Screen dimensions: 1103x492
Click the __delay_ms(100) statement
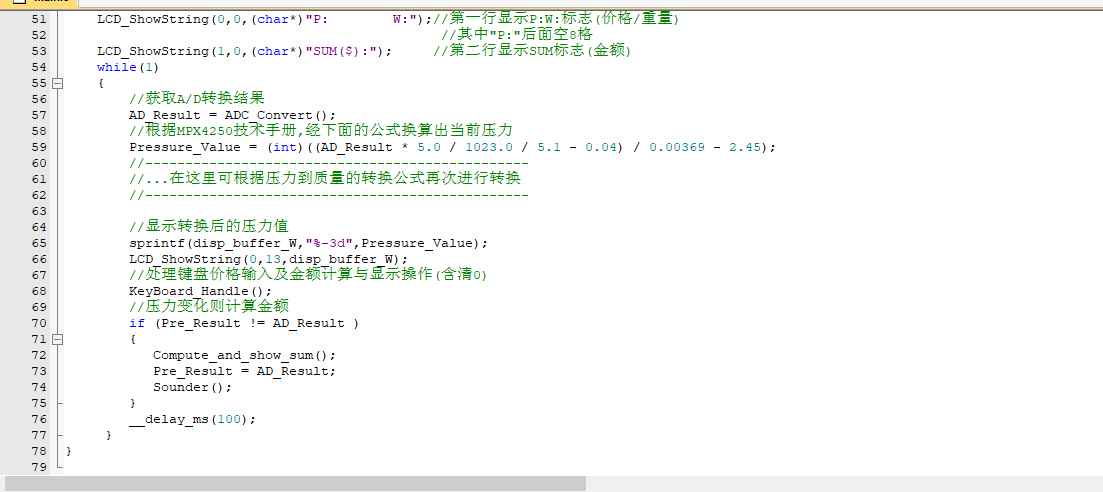(192, 419)
